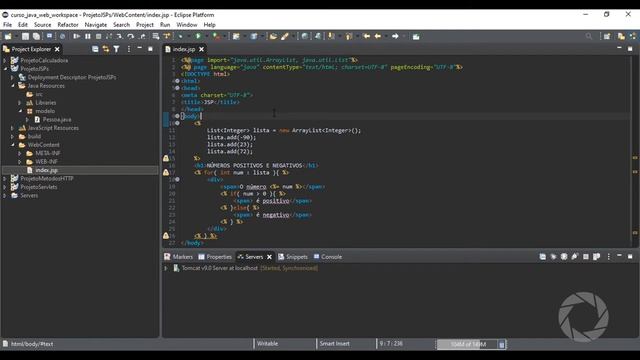Screen dimensions: 640x360
Task: Switch to the Console tab
Action: click(x=328, y=257)
